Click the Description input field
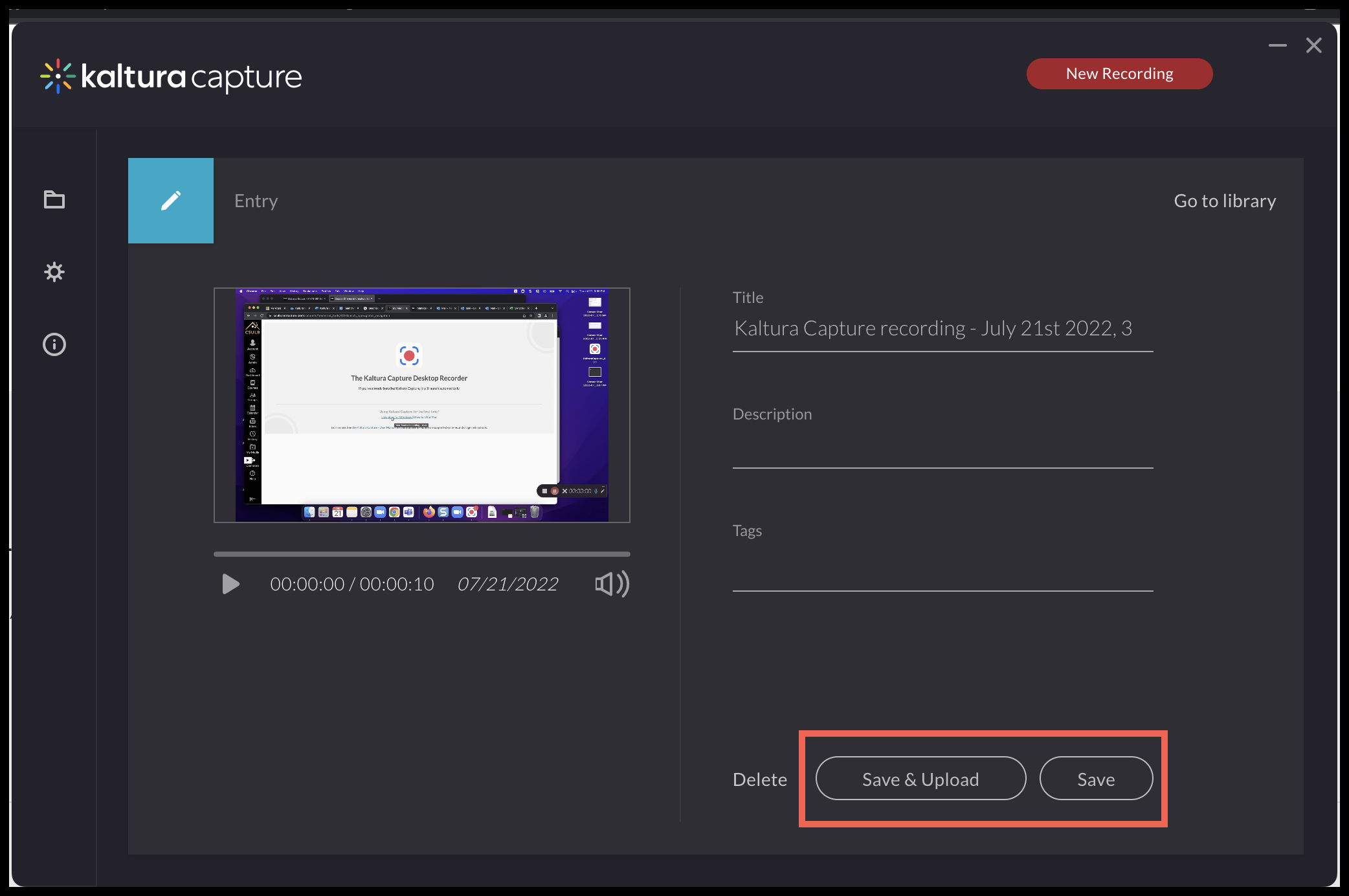This screenshot has width=1349, height=896. (942, 447)
